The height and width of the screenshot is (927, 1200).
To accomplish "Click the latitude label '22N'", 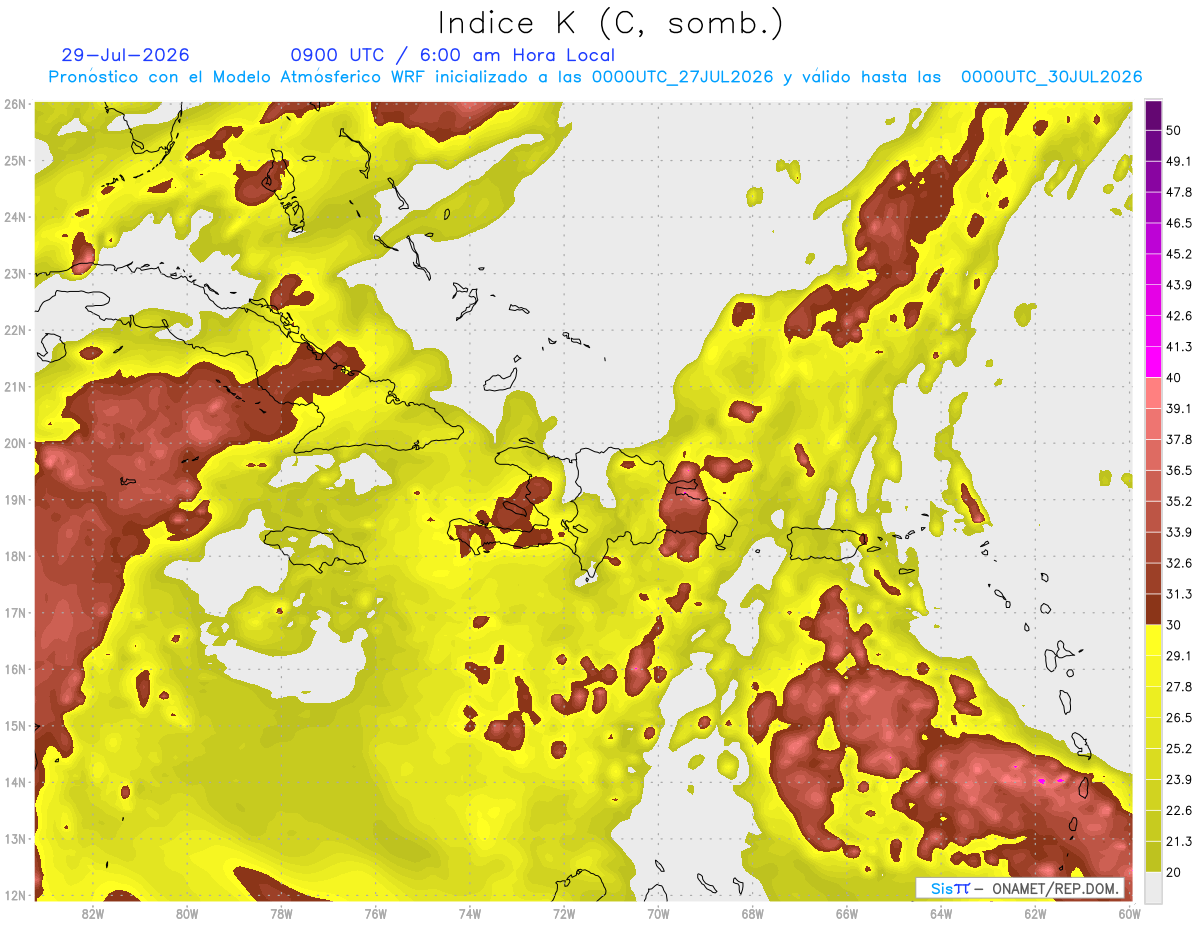I will click(x=15, y=330).
